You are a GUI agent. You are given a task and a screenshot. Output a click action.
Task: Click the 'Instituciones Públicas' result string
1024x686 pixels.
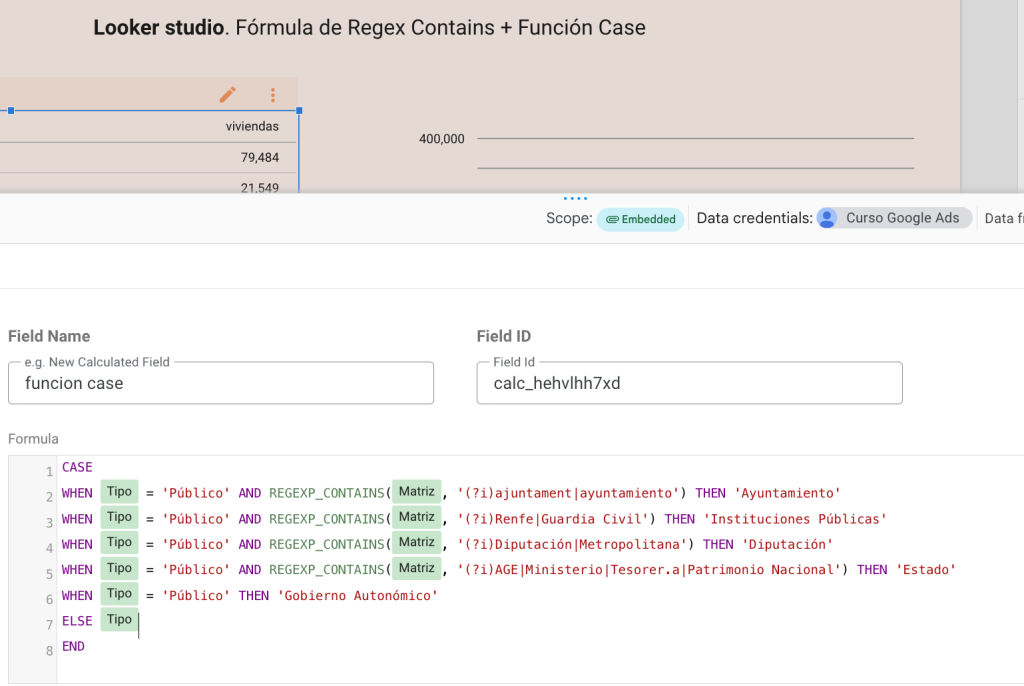point(795,519)
